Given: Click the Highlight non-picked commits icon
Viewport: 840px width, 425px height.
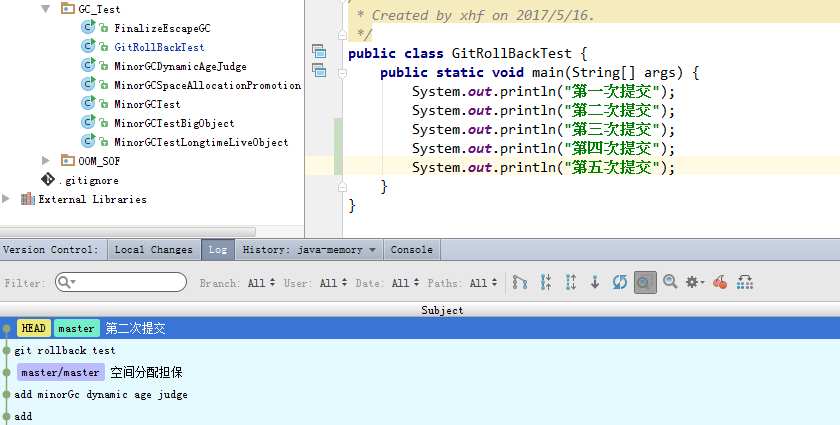Looking at the screenshot, I should pos(745,282).
